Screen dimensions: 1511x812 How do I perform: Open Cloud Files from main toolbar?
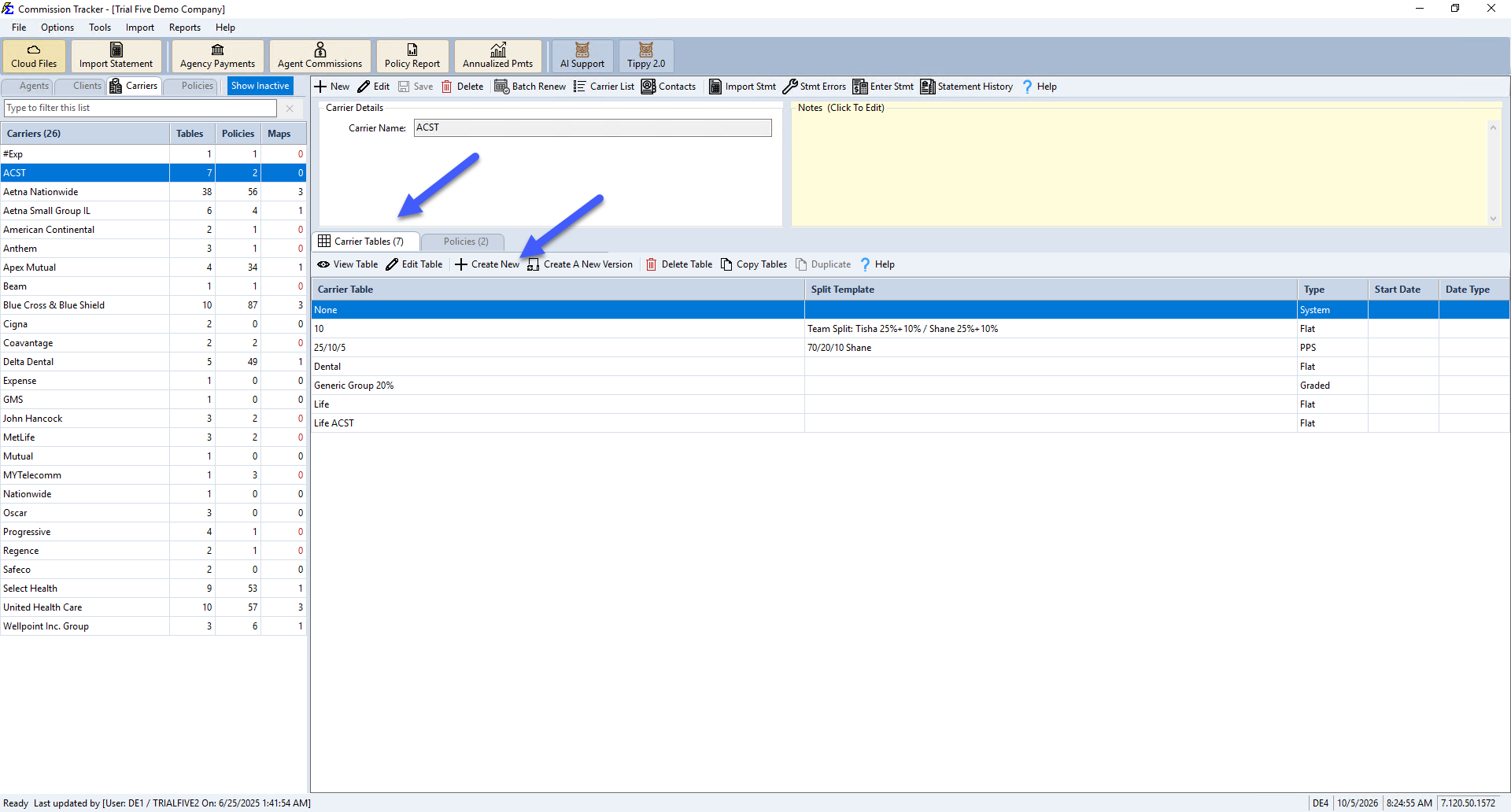(x=34, y=56)
